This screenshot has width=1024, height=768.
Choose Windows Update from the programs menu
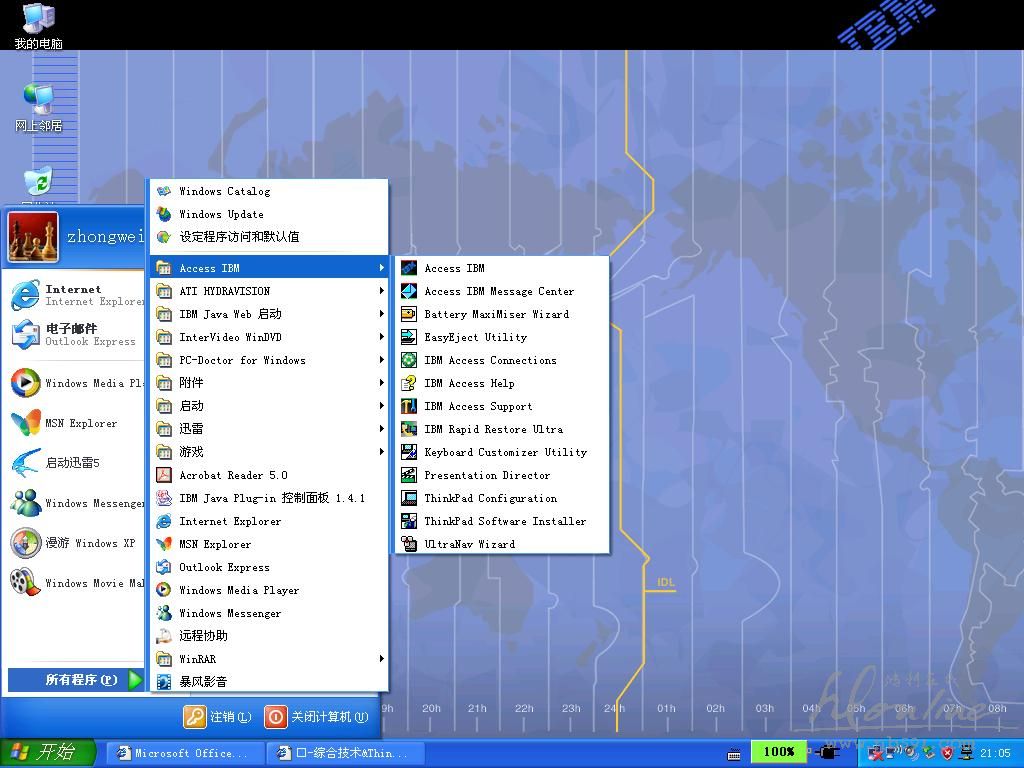(x=221, y=214)
